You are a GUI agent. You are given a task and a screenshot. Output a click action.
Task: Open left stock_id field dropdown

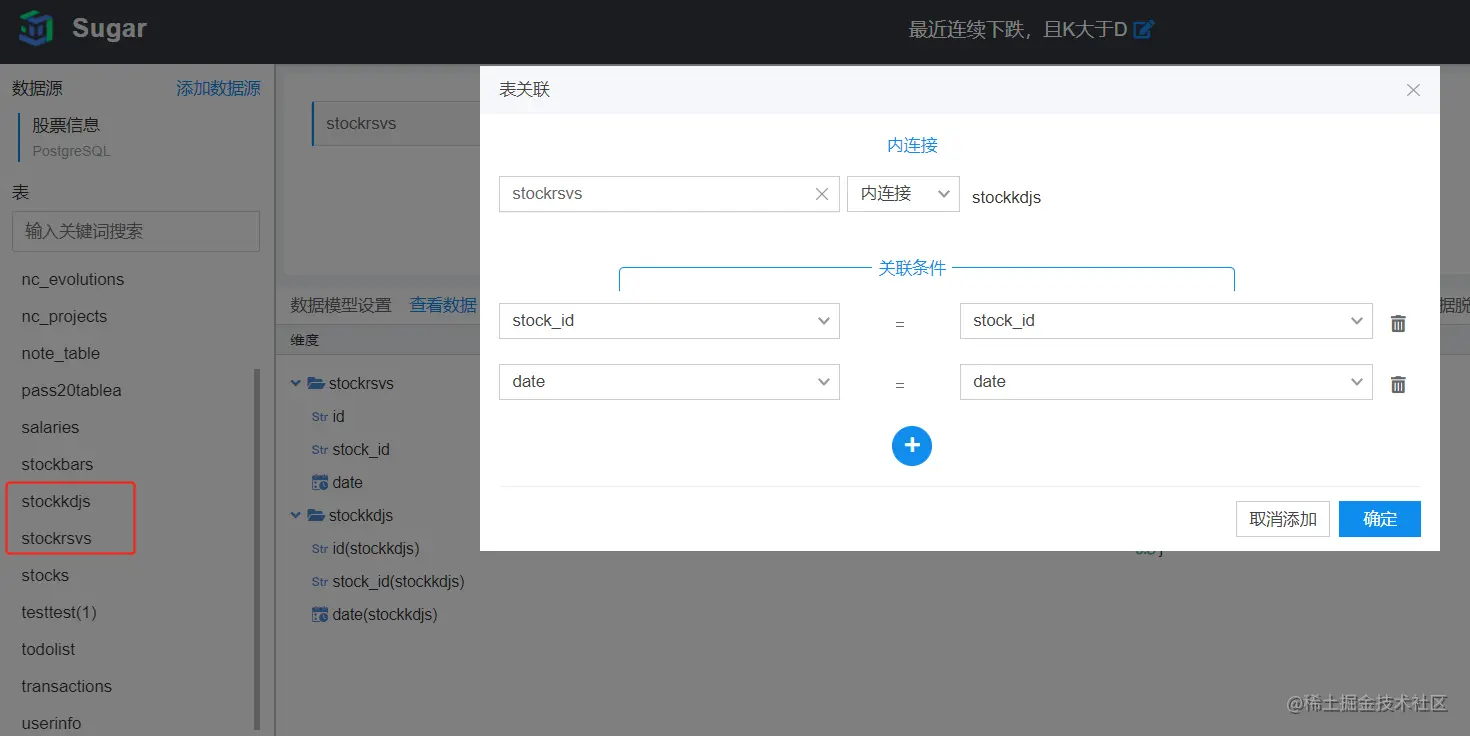click(x=669, y=321)
